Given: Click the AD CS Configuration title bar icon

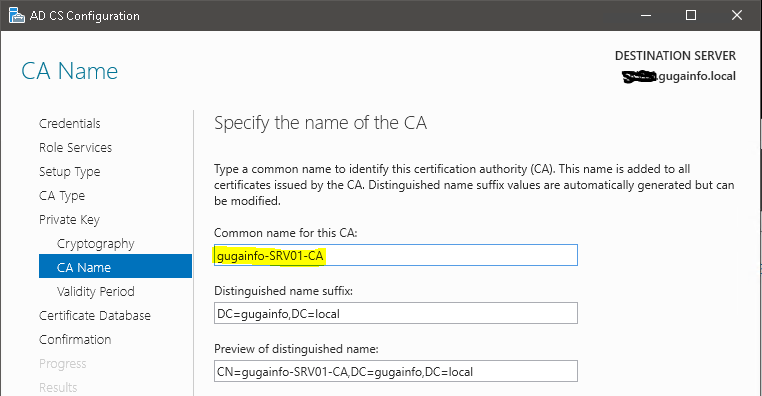Looking at the screenshot, I should point(17,16).
